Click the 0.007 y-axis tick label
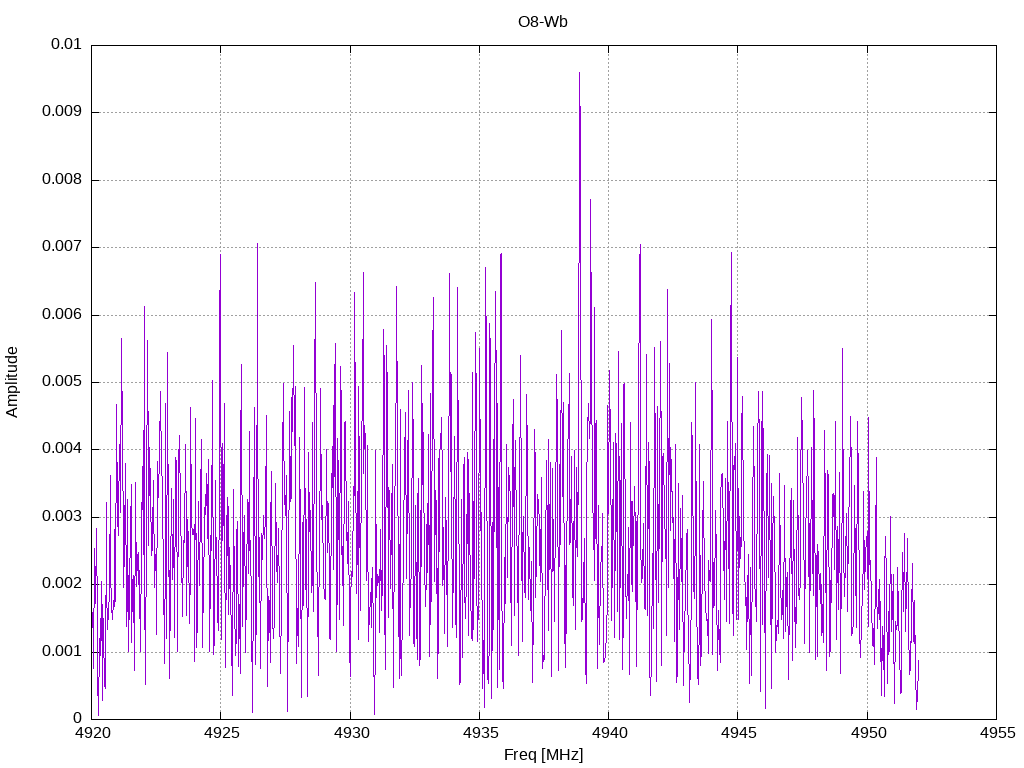1024x768 pixels. click(x=61, y=246)
